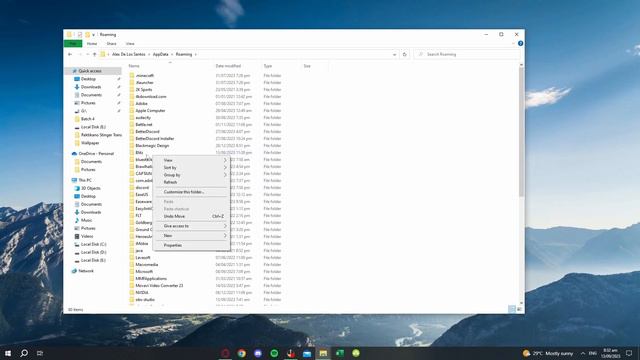Image resolution: width=640 pixels, height=360 pixels.
Task: Click the Up one level arrow
Action: pos(94,54)
